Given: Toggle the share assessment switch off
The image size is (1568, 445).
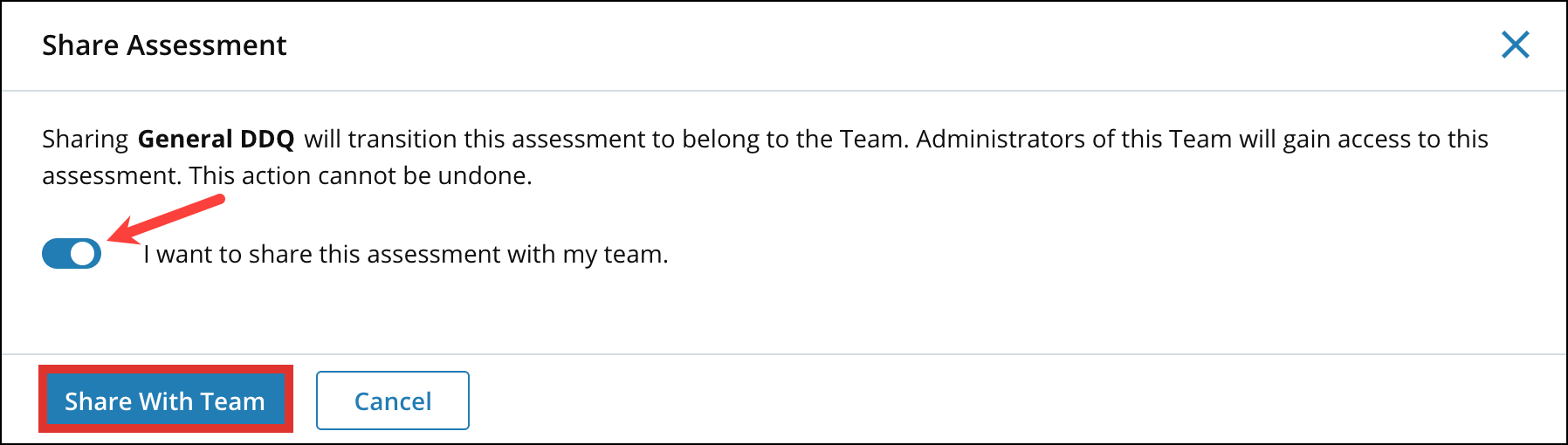Looking at the screenshot, I should (72, 254).
